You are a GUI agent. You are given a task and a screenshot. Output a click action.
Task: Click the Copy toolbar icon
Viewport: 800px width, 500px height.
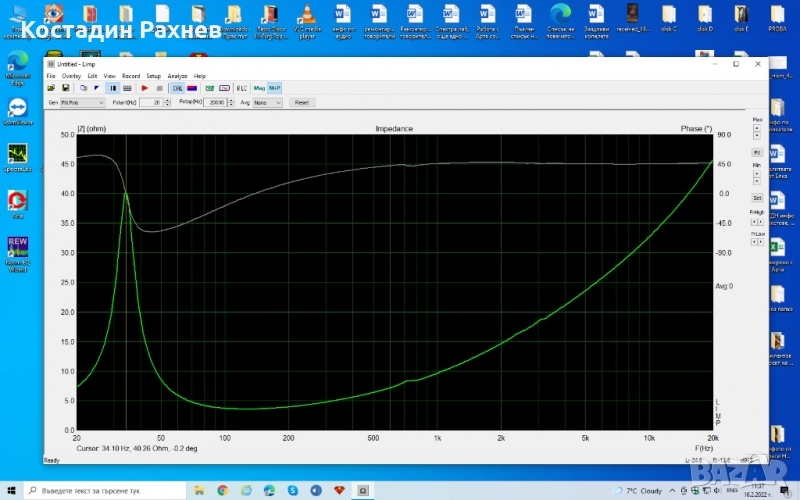82,88
